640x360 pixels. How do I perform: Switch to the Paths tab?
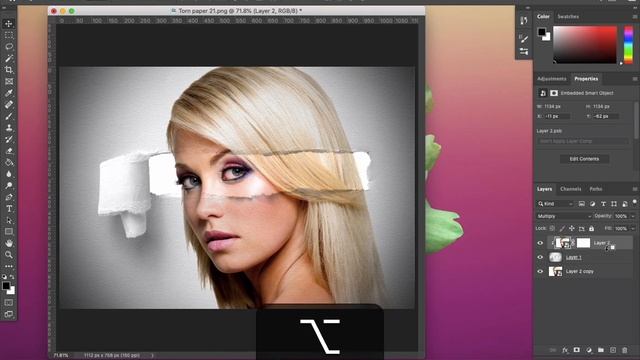[x=596, y=189]
